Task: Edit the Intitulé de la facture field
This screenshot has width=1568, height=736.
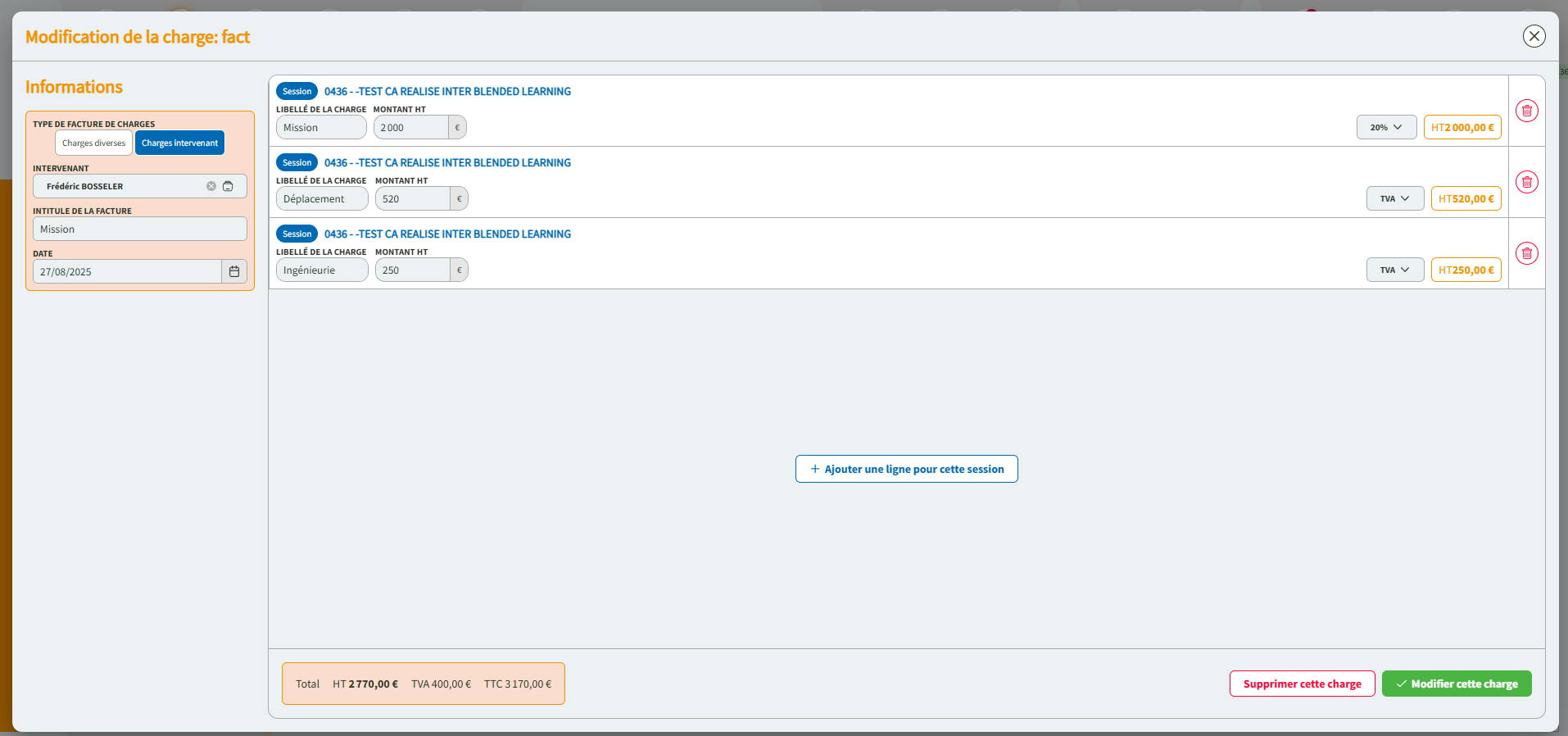Action: pyautogui.click(x=139, y=229)
